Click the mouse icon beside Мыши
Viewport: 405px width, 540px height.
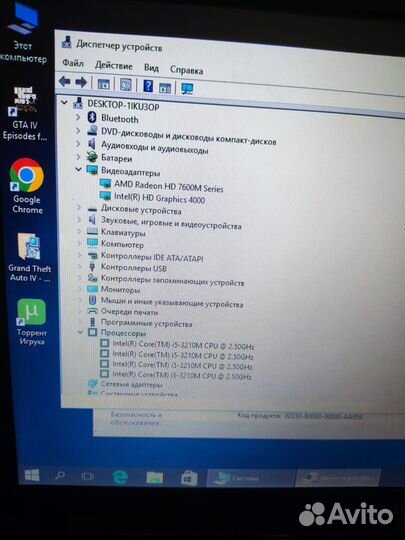[x=92, y=300]
